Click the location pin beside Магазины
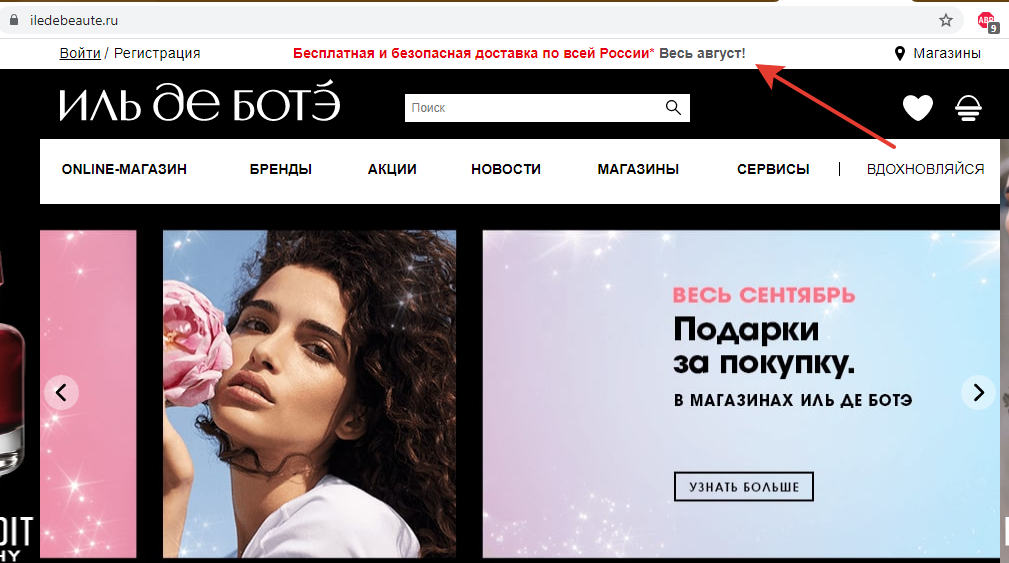This screenshot has width=1009, height=563. tap(900, 53)
